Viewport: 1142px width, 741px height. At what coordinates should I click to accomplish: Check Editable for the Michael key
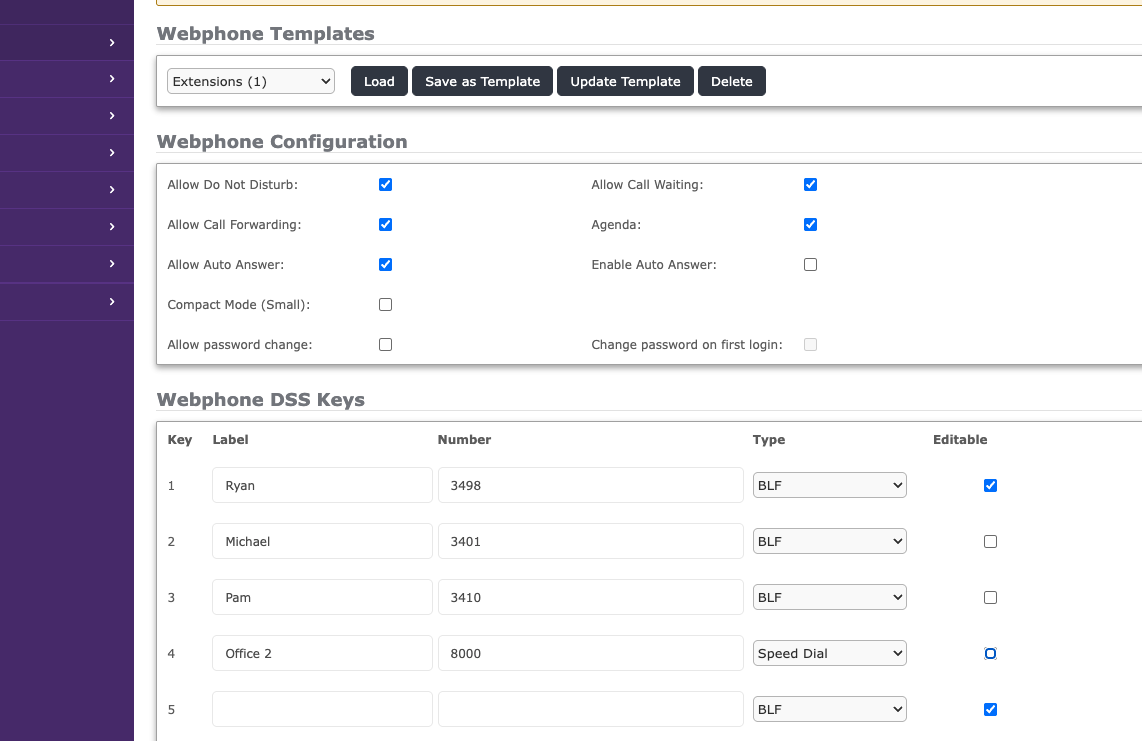[990, 541]
